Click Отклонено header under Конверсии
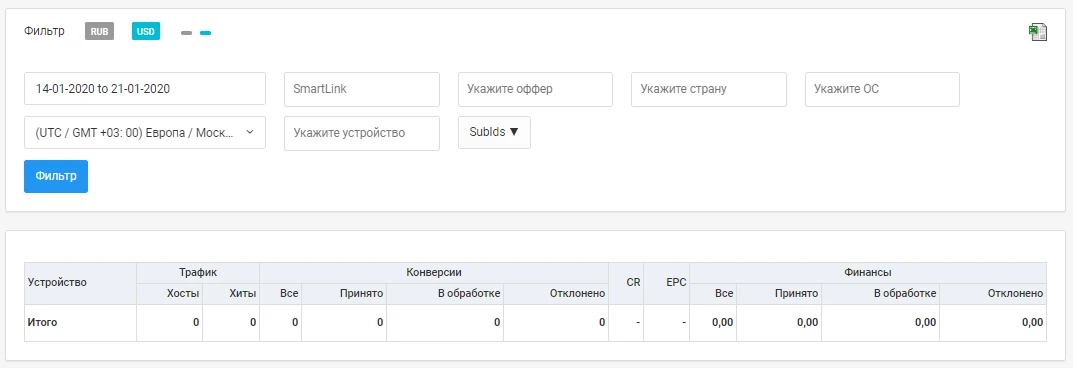1073x368 pixels. [556, 293]
